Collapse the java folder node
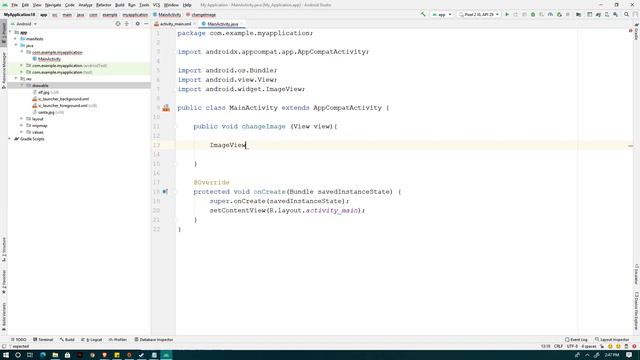 point(16,45)
